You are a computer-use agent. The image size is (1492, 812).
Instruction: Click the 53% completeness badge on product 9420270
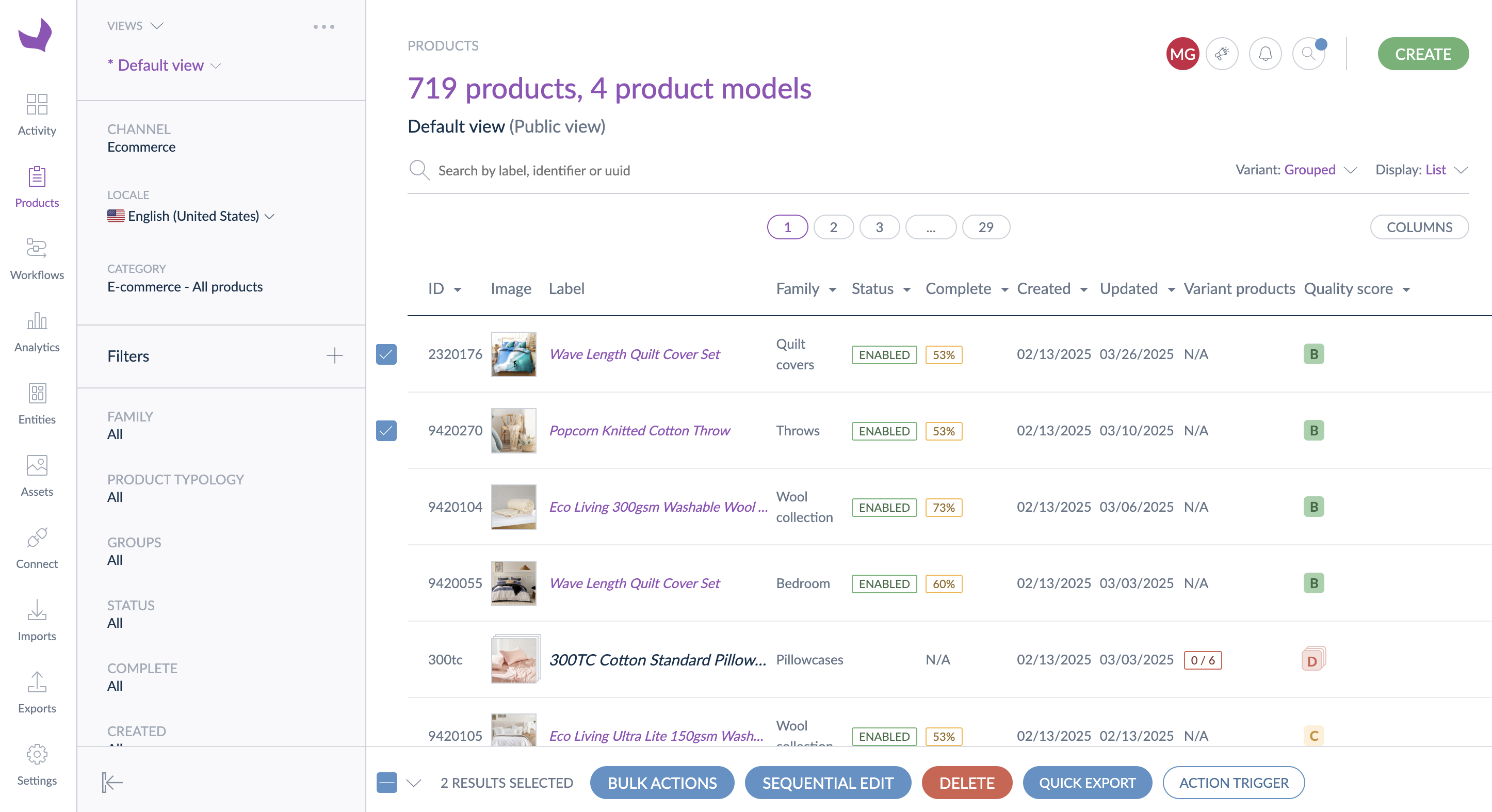[944, 431]
